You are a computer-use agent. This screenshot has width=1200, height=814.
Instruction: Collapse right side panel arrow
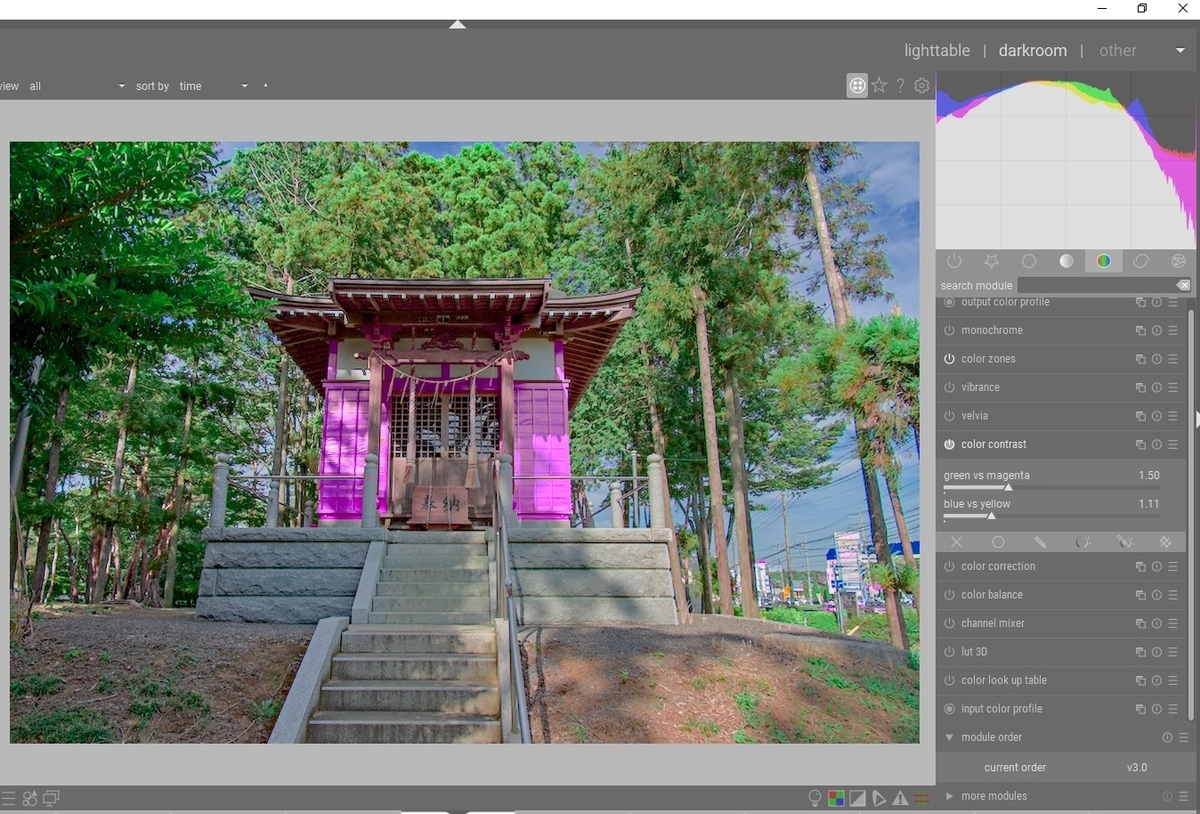[1196, 420]
